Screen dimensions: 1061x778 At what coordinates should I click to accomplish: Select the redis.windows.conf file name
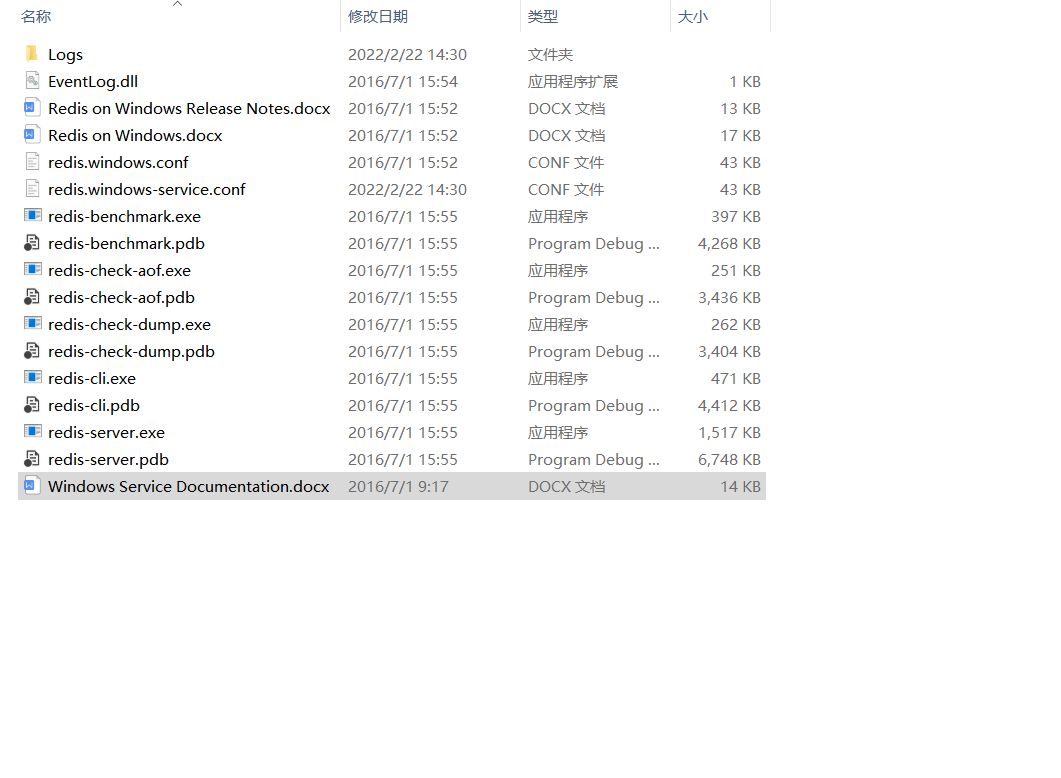tap(118, 162)
